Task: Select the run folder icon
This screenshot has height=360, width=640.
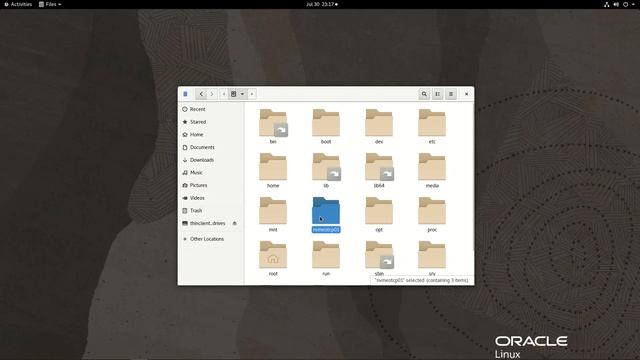Action: [326, 255]
